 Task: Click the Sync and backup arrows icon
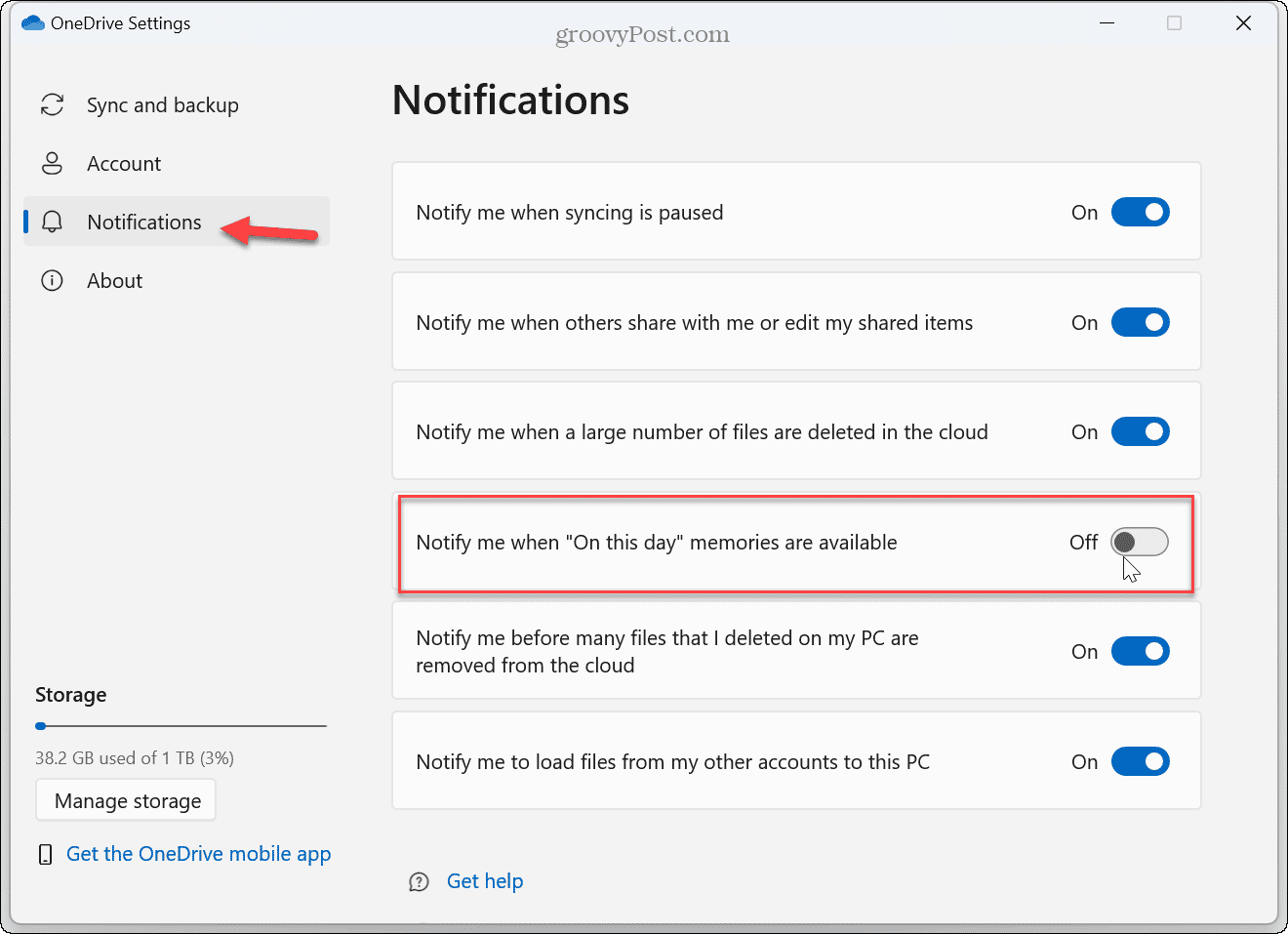(x=53, y=104)
